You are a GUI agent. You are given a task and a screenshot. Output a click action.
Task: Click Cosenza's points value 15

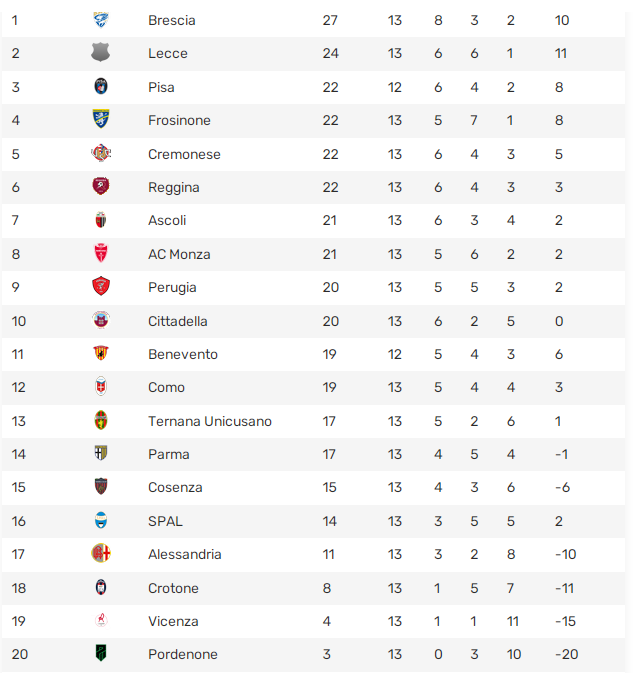click(330, 487)
